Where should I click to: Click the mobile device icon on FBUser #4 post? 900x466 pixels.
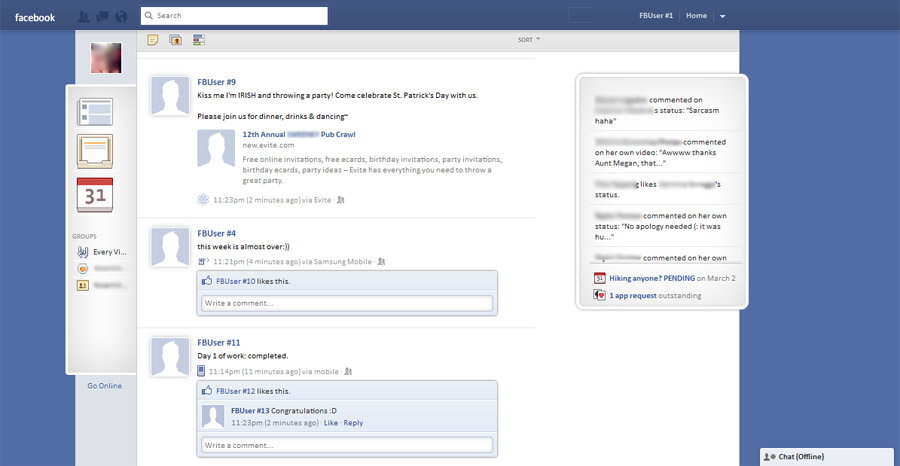[x=203, y=262]
